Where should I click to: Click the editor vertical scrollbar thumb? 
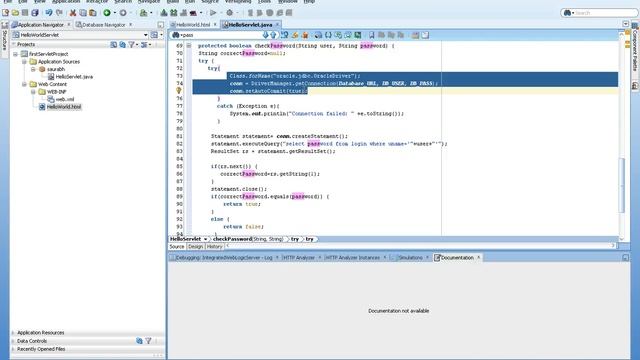tap(622, 186)
